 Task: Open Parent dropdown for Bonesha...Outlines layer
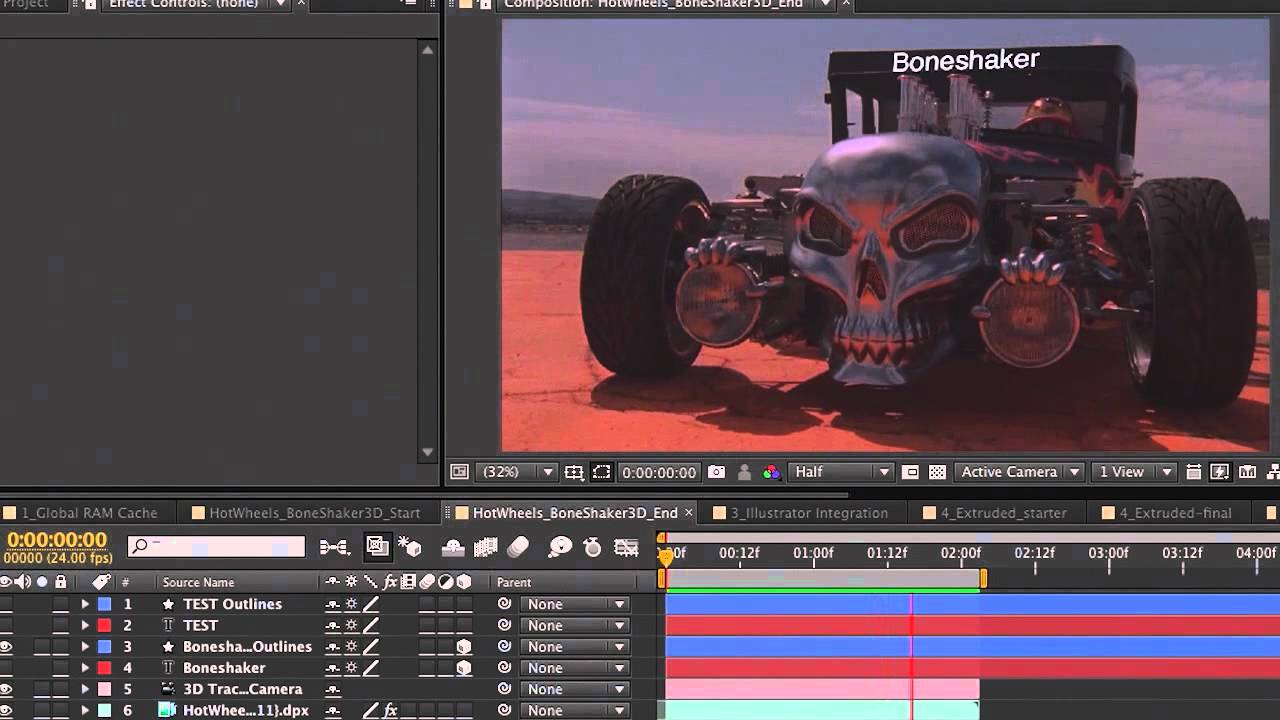tap(574, 647)
